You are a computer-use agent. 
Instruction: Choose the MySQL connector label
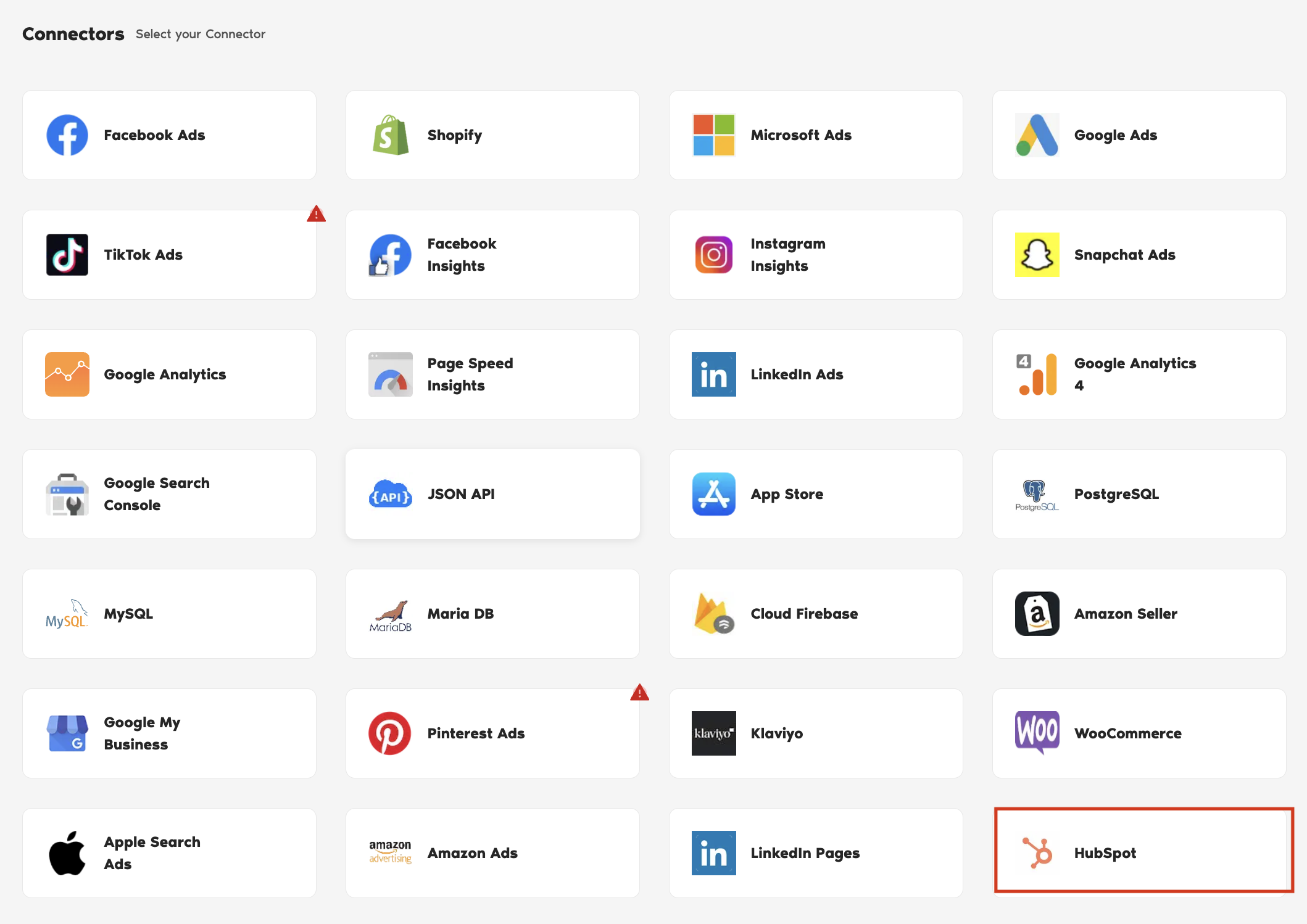pos(128,614)
